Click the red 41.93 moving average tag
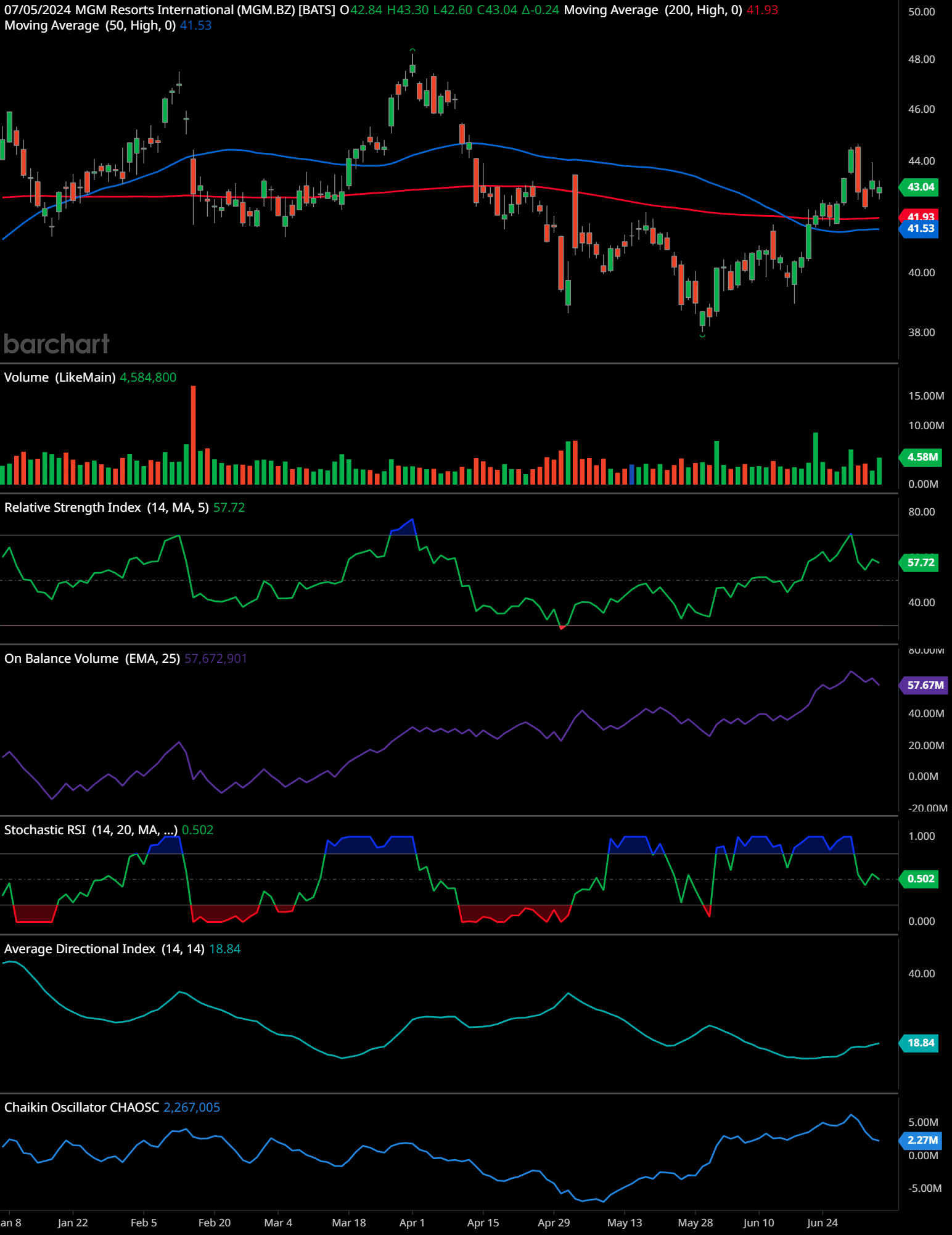 919,216
